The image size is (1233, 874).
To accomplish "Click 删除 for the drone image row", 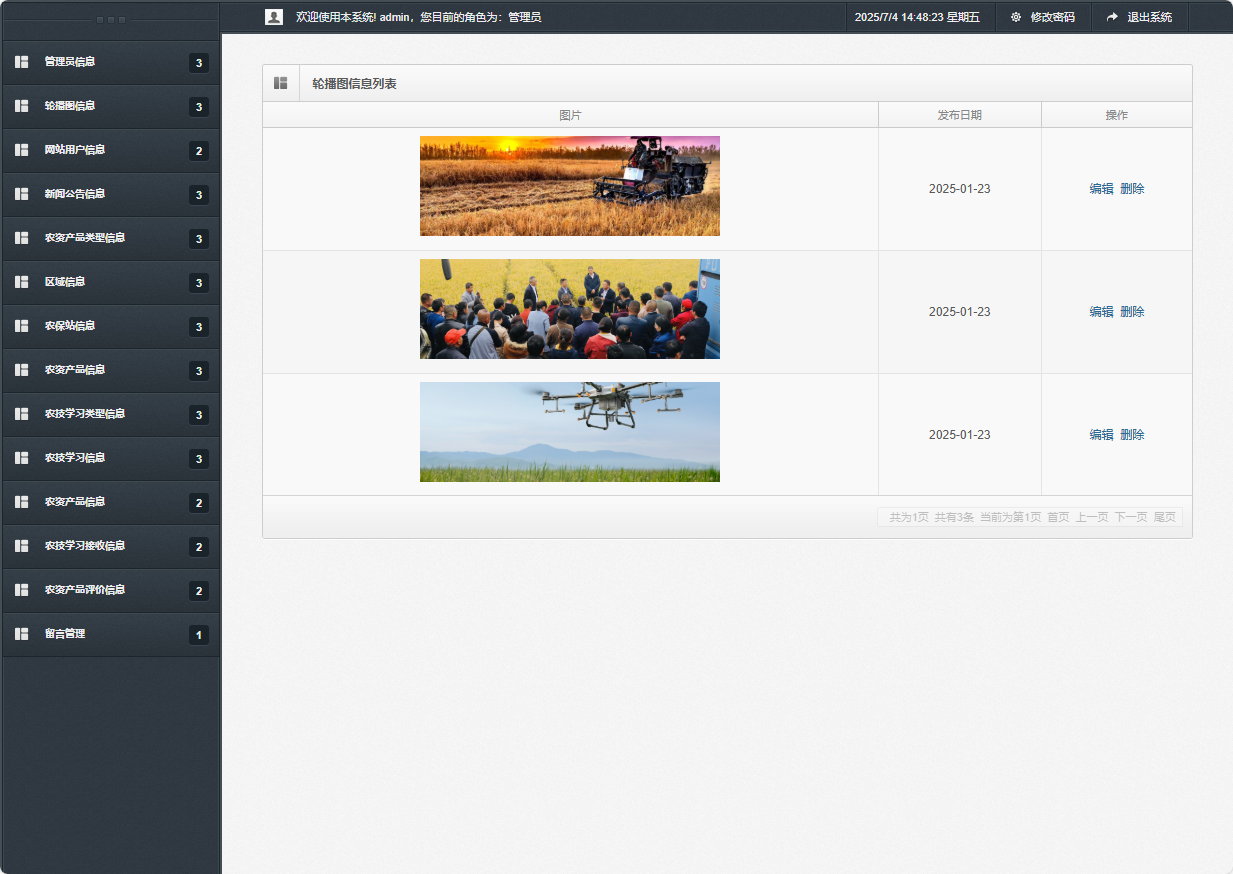I will 1132,435.
